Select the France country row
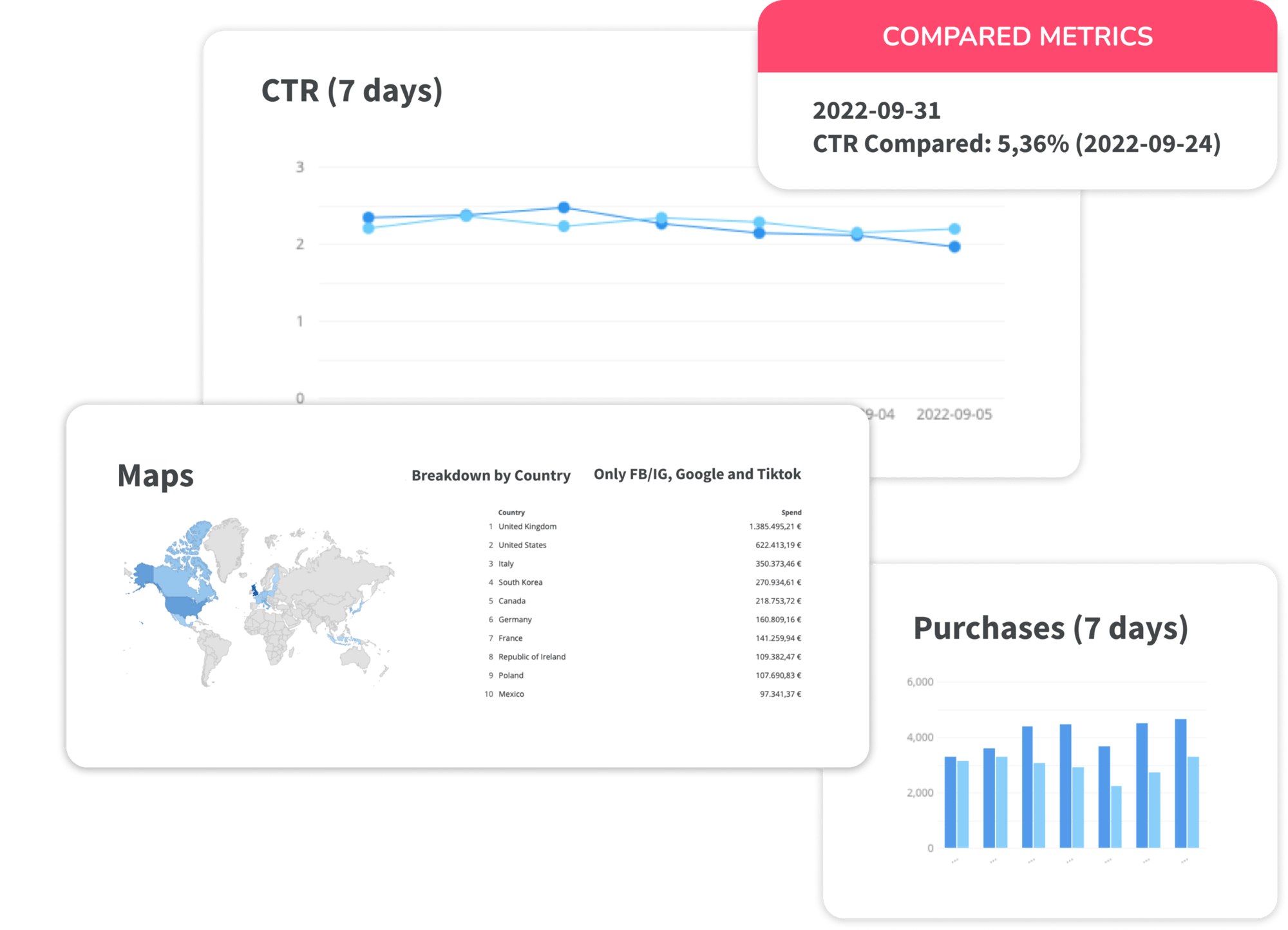This screenshot has height=930, width=1288. tap(644, 638)
